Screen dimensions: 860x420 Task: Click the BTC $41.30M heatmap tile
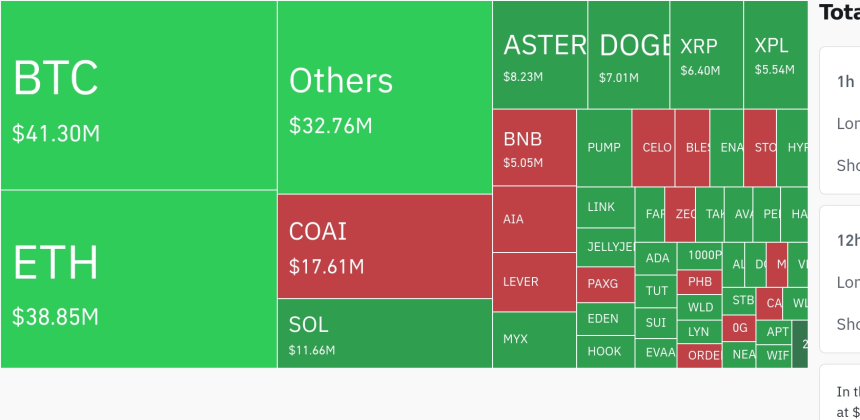coord(138,95)
